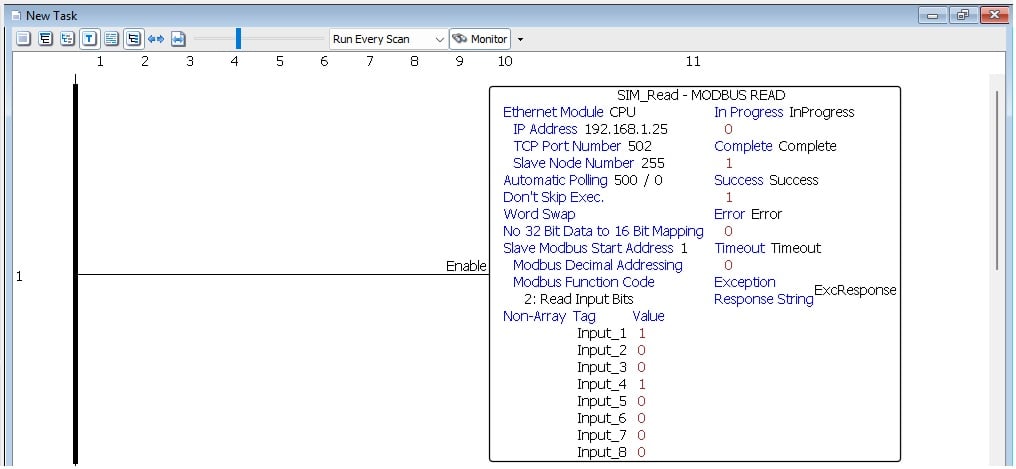The height and width of the screenshot is (469, 1016).
Task: Click column header number 4
Action: 235,62
